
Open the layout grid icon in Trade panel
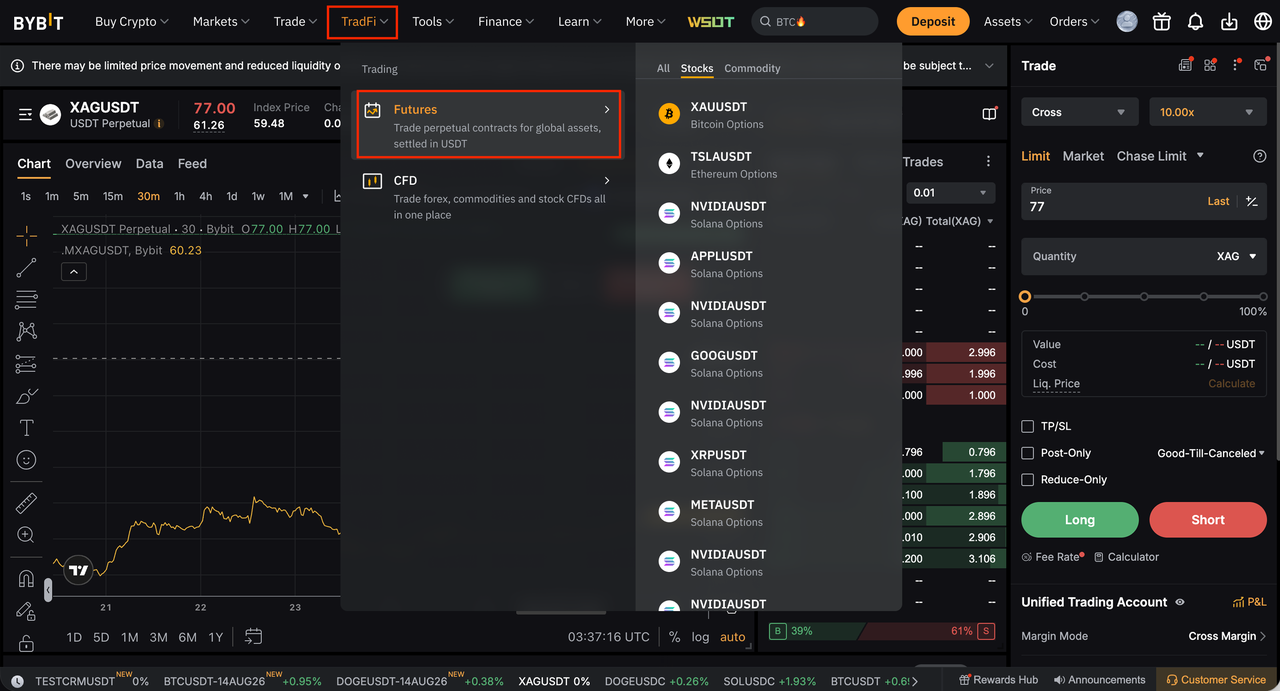click(1210, 65)
